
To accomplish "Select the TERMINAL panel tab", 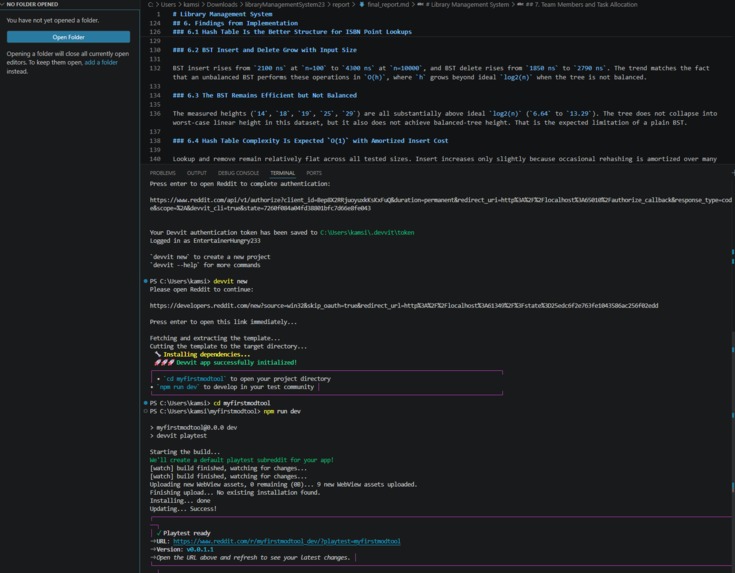I will (282, 173).
